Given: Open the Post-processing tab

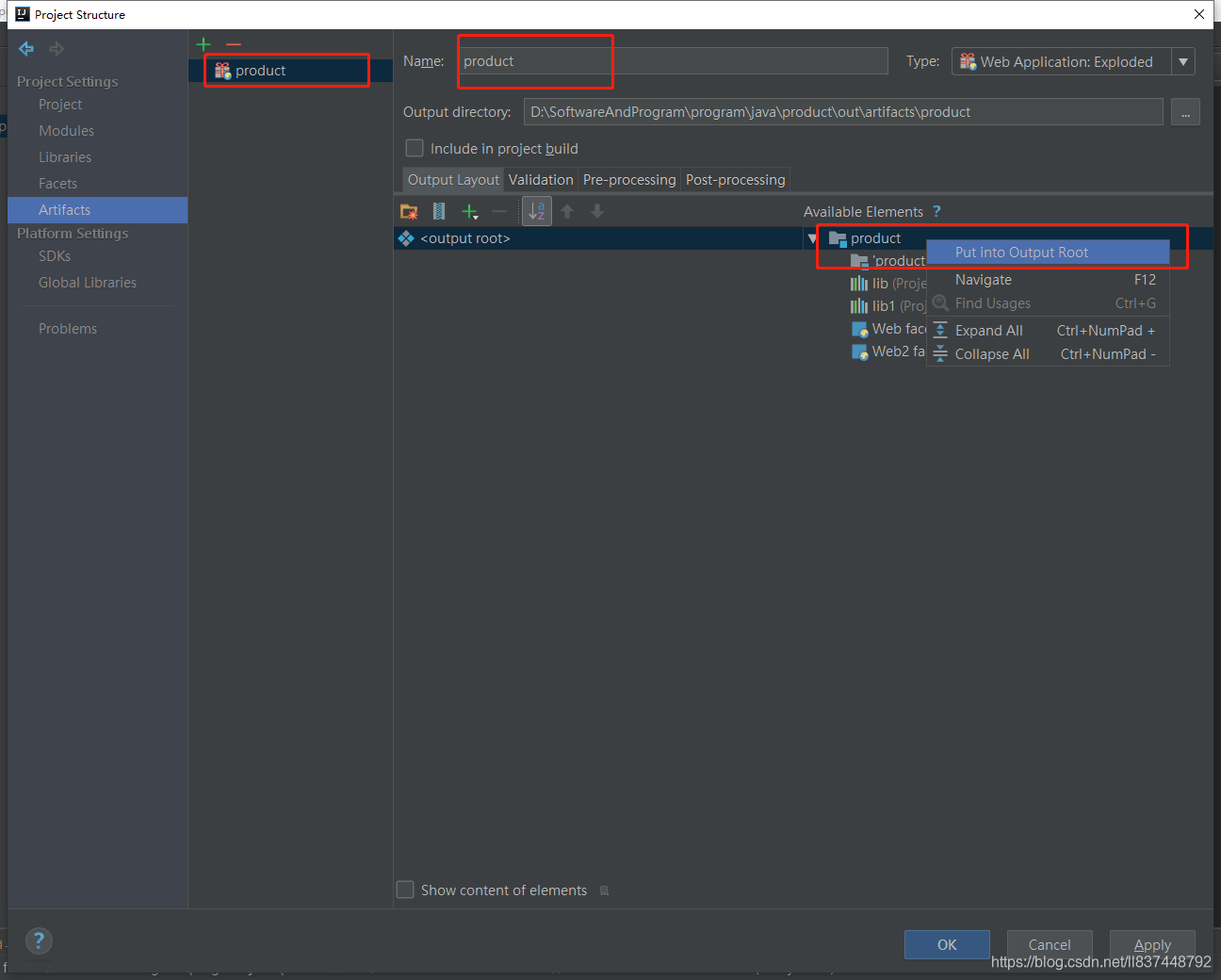Looking at the screenshot, I should click(736, 180).
